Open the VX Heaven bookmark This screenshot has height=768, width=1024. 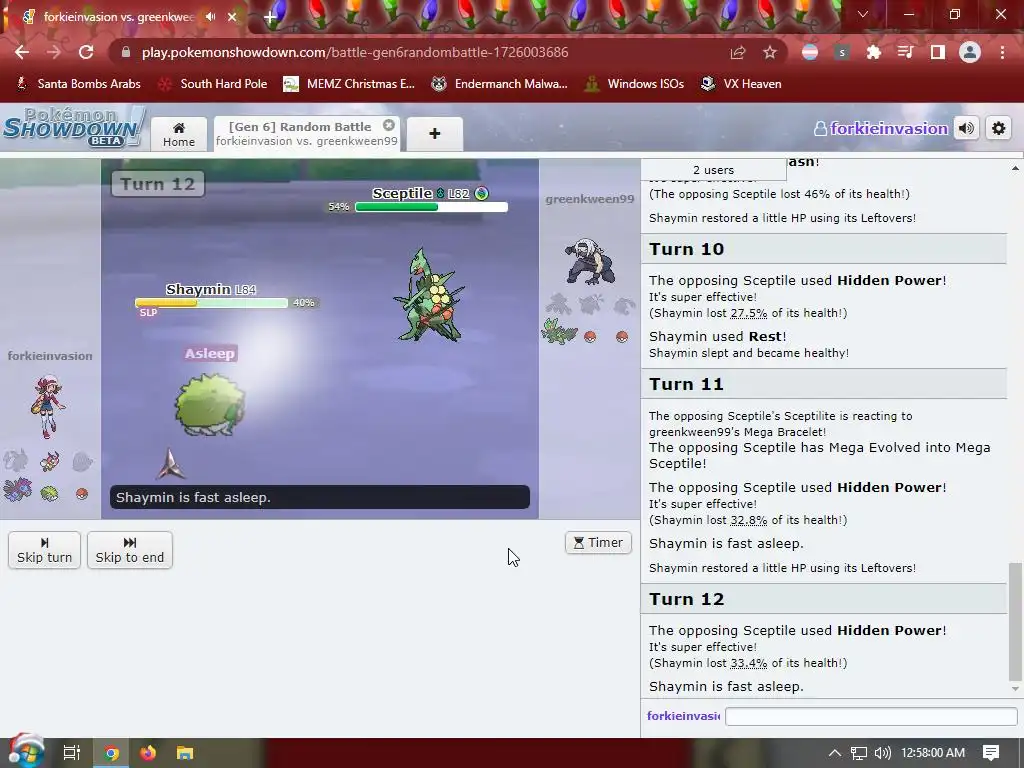click(x=741, y=84)
